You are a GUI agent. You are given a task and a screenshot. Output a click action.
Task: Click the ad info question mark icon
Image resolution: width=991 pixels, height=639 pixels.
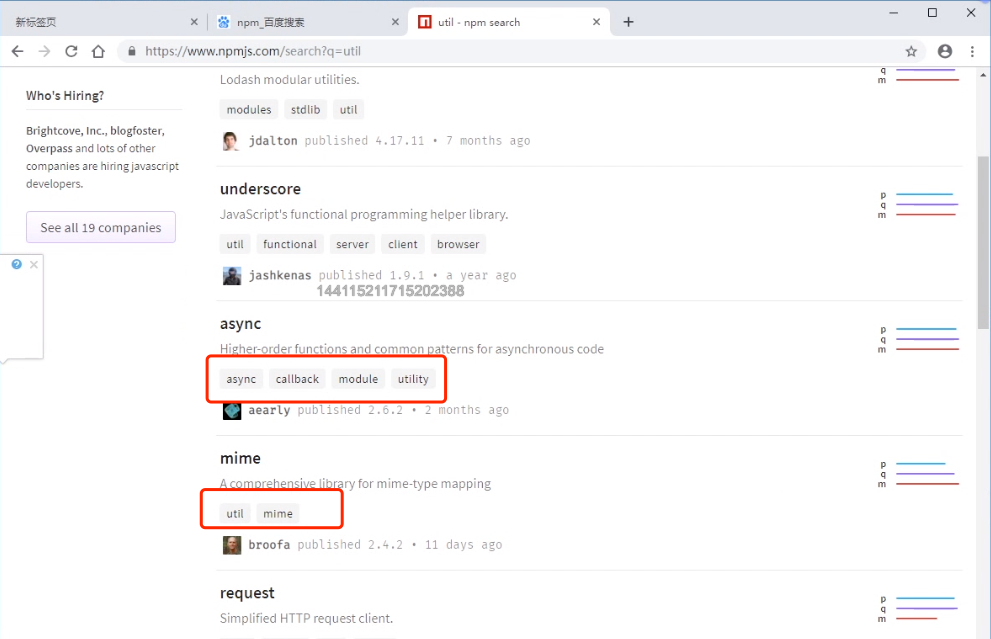[16, 264]
